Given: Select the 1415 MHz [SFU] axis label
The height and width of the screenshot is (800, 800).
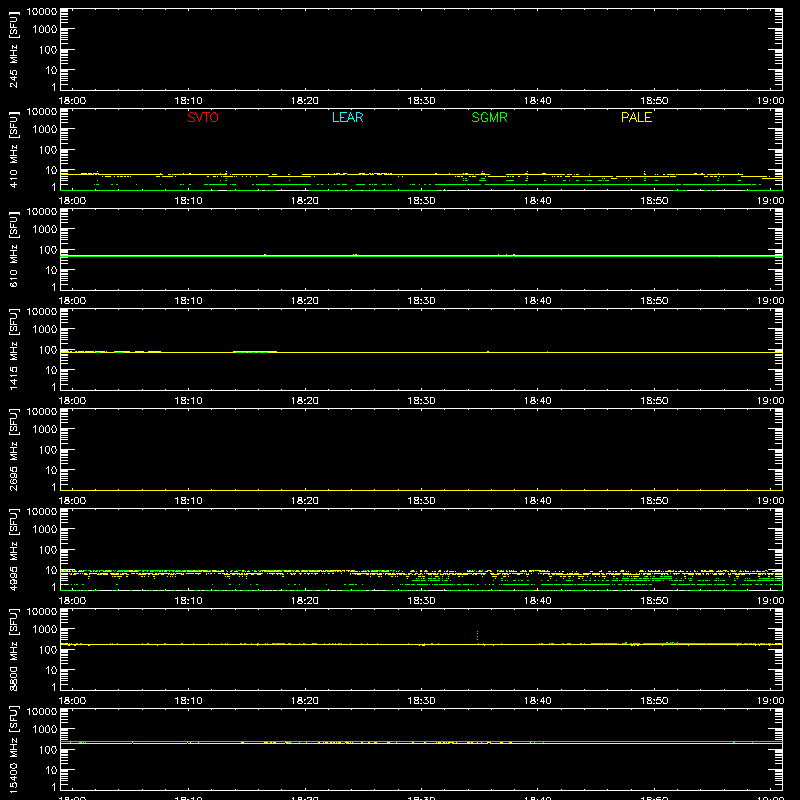Looking at the screenshot, I should 13,349.
